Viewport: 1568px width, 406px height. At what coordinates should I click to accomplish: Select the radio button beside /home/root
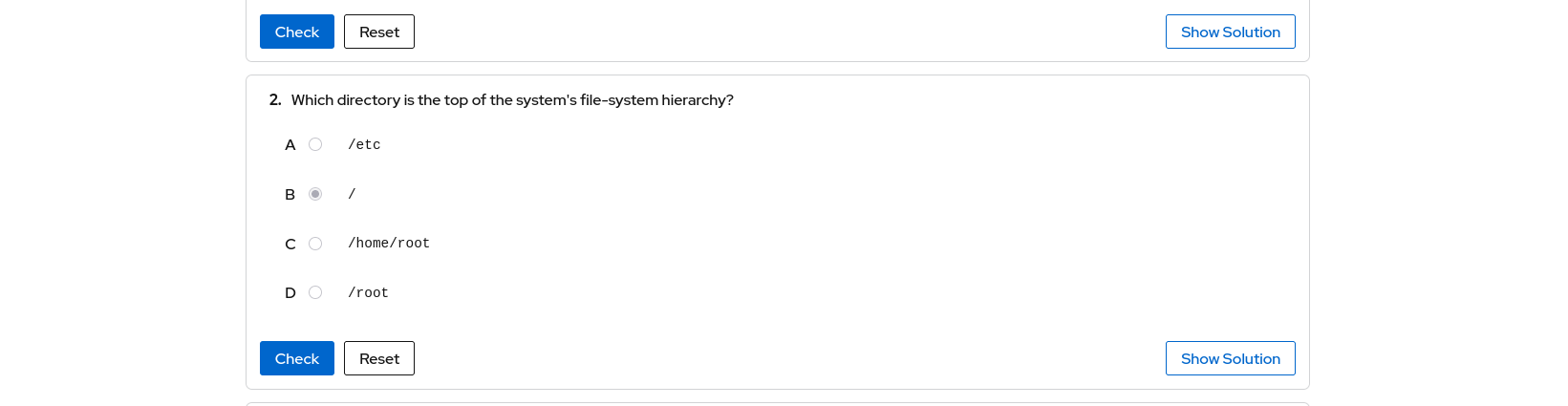[x=315, y=244]
